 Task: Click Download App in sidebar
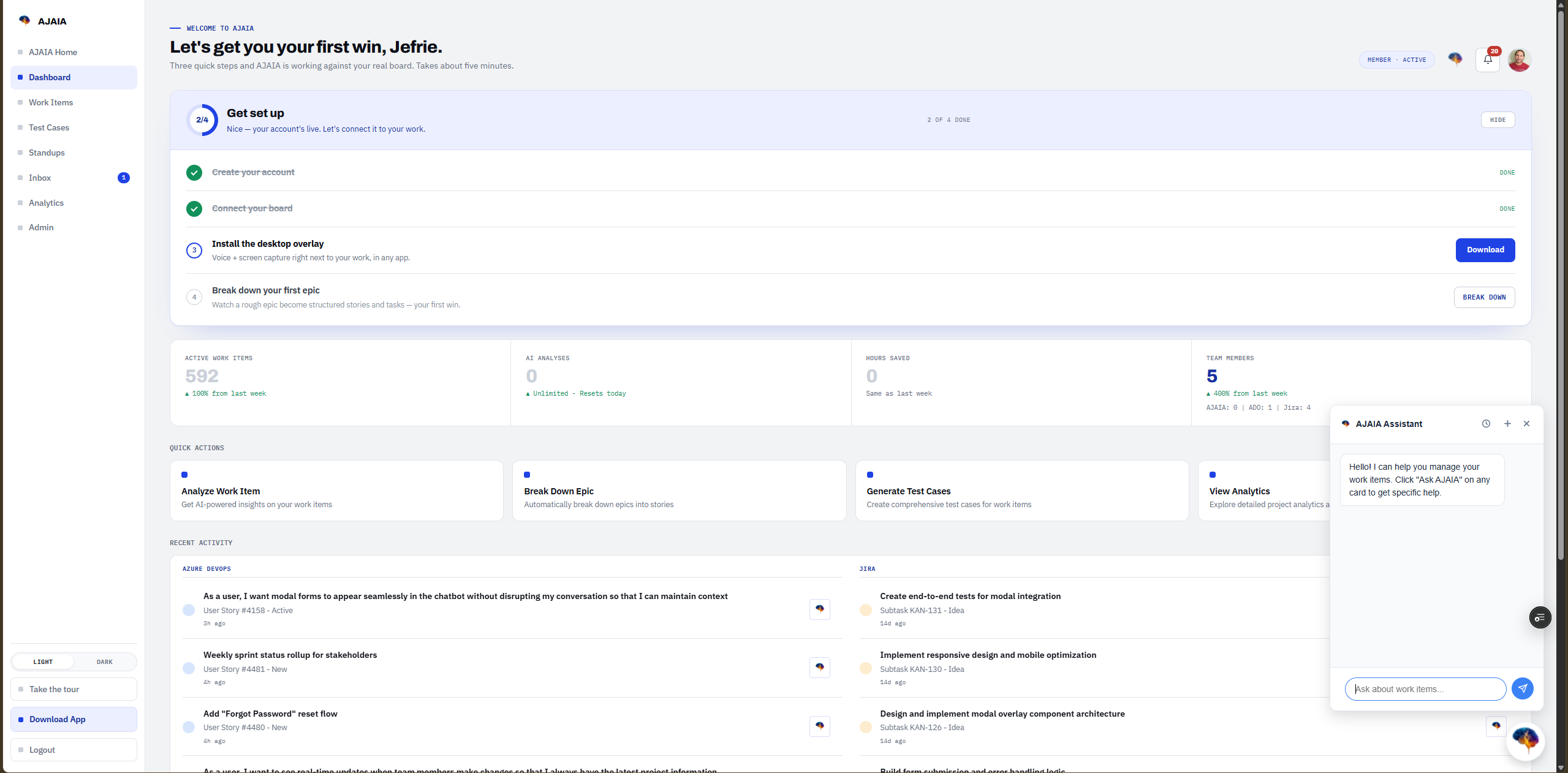pyautogui.click(x=74, y=719)
